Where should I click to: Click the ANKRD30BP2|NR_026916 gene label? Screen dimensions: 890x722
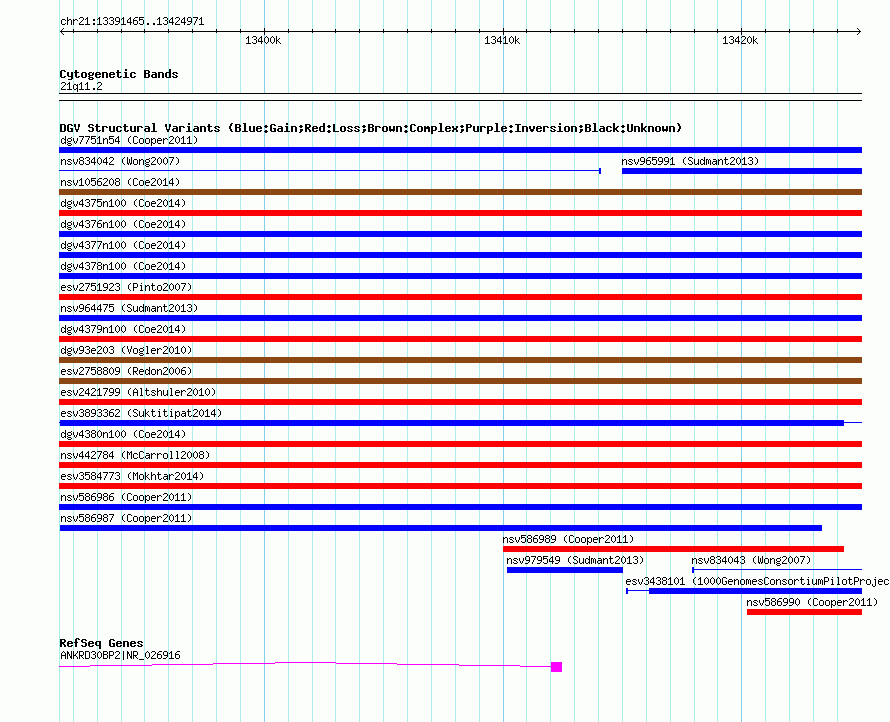click(120, 655)
